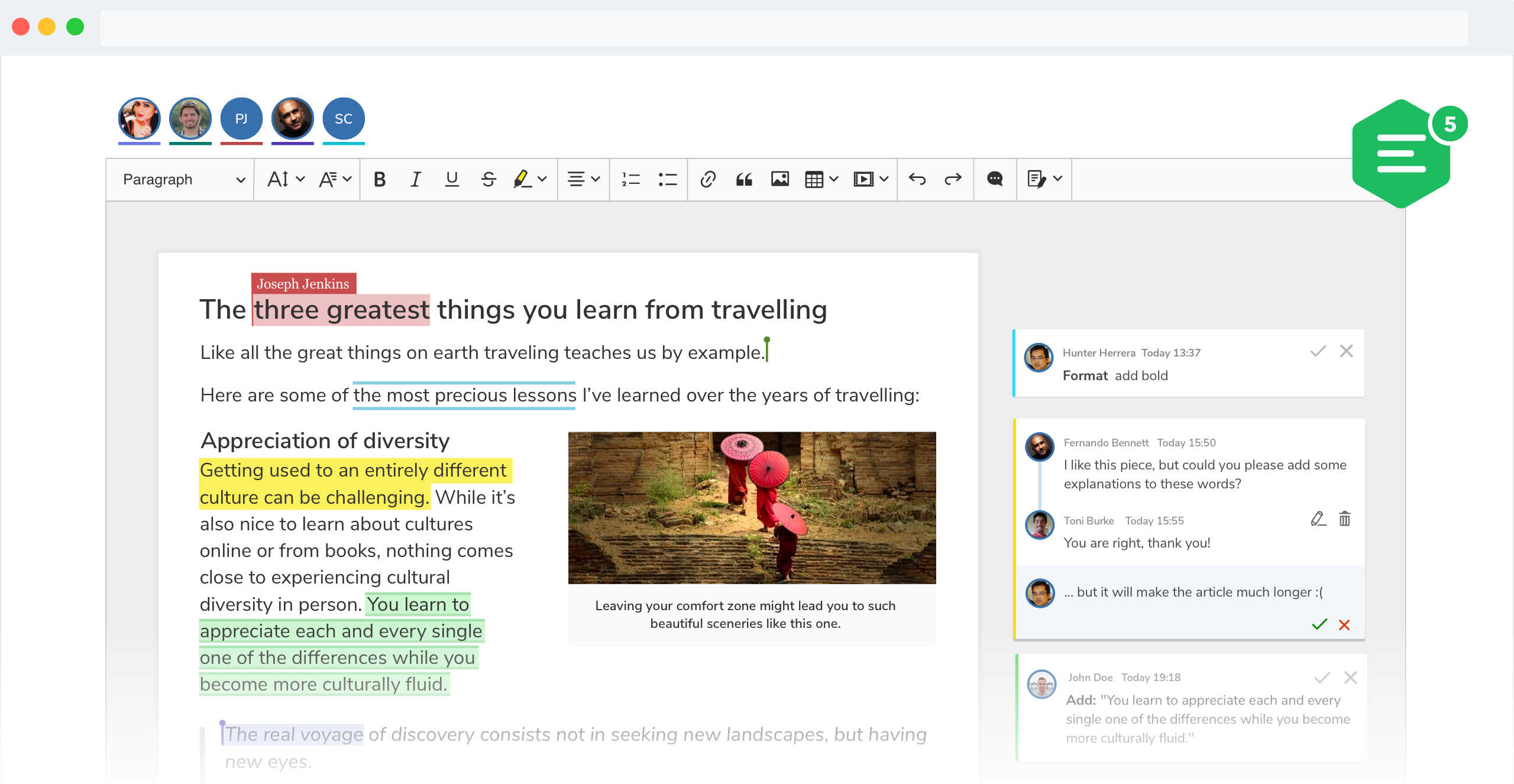Confirm the new comment reply with green check
Screen dimensions: 1514x784
(1319, 624)
